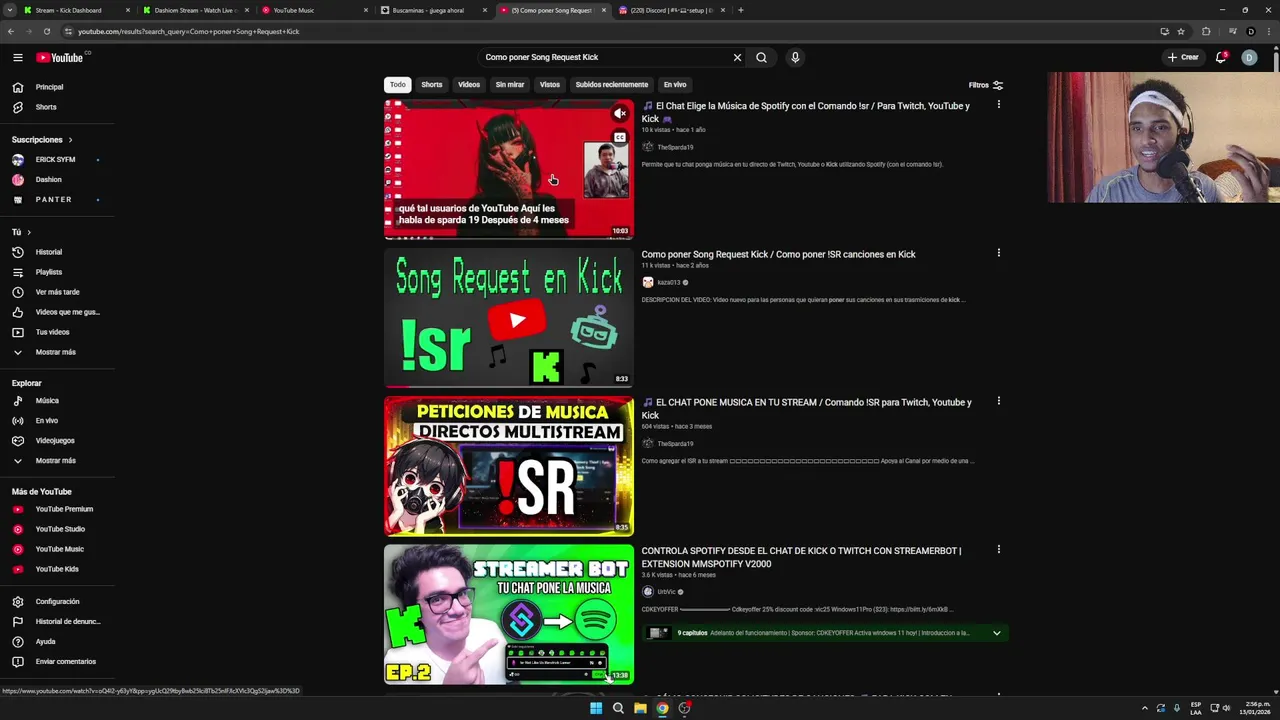The image size is (1280, 720).
Task: Open YouTube Kids link
Action: pyautogui.click(x=56, y=569)
